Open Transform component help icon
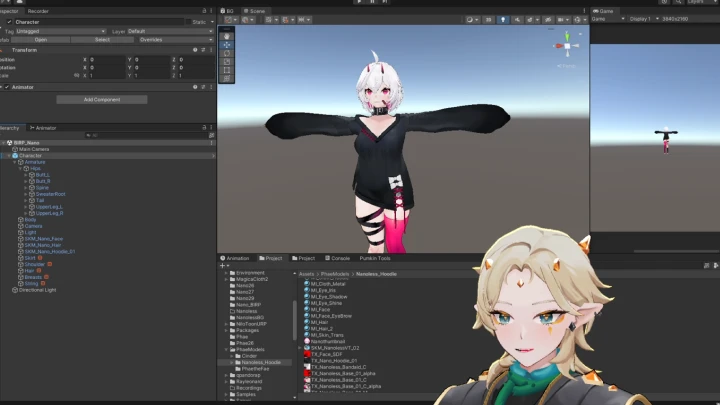The image size is (720, 405). 195,50
